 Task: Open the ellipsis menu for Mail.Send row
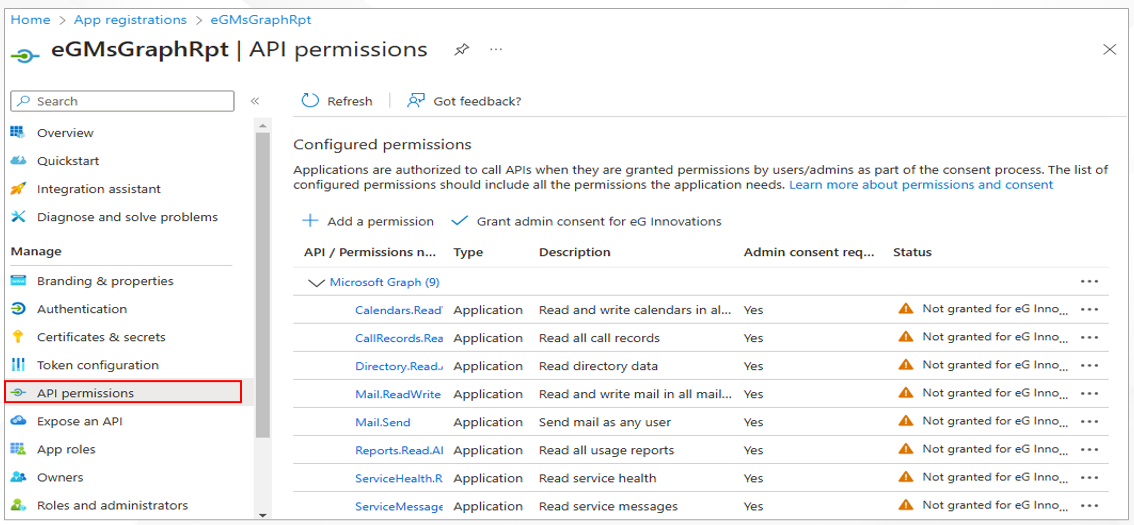click(1089, 422)
